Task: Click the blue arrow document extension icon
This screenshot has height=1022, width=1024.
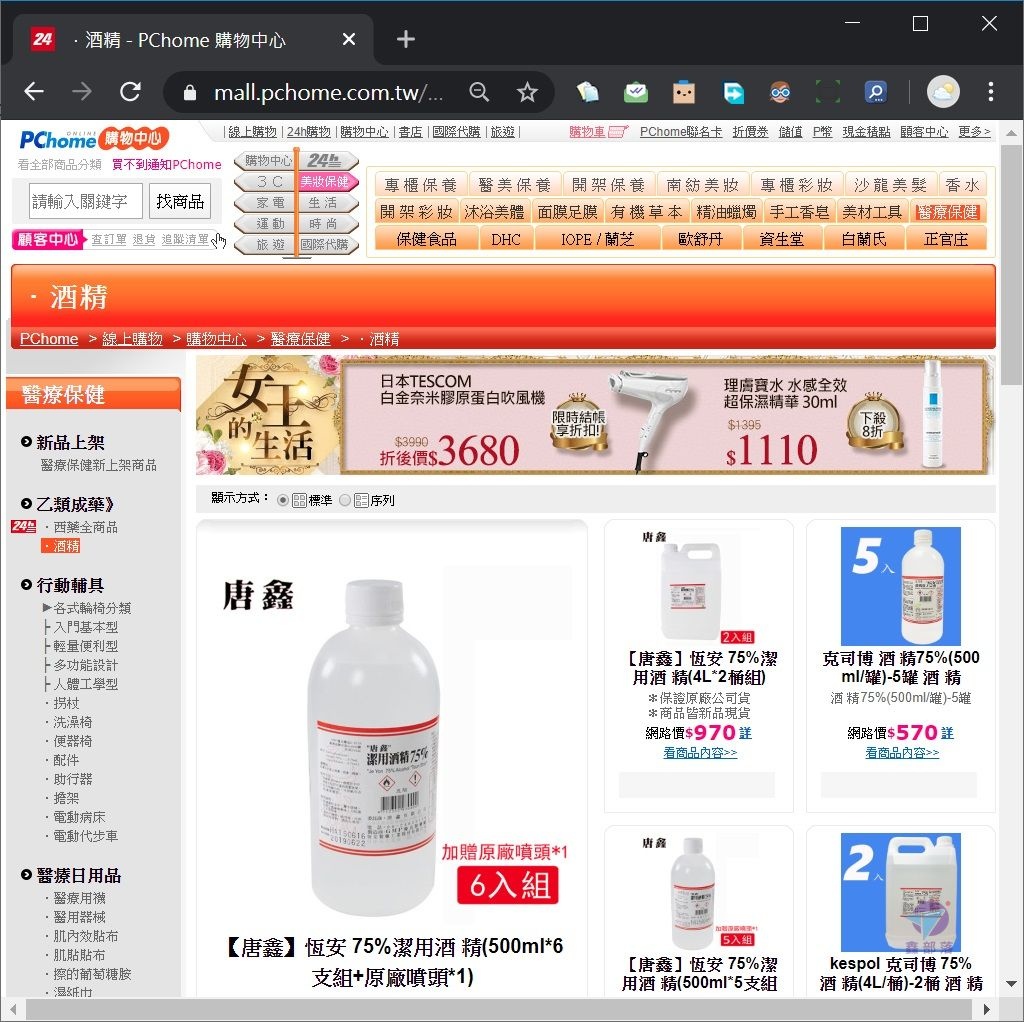Action: pos(733,92)
